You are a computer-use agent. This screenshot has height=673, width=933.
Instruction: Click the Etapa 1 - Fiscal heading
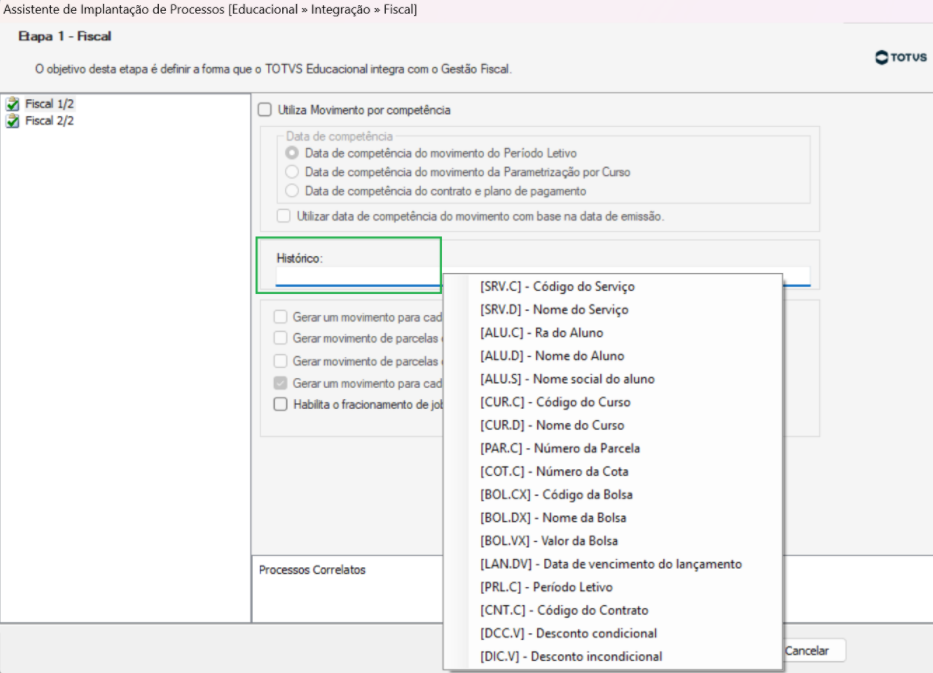coord(64,36)
